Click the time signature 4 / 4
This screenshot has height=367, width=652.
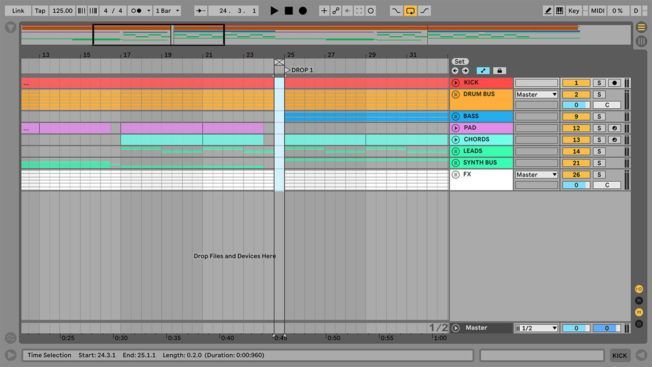113,11
